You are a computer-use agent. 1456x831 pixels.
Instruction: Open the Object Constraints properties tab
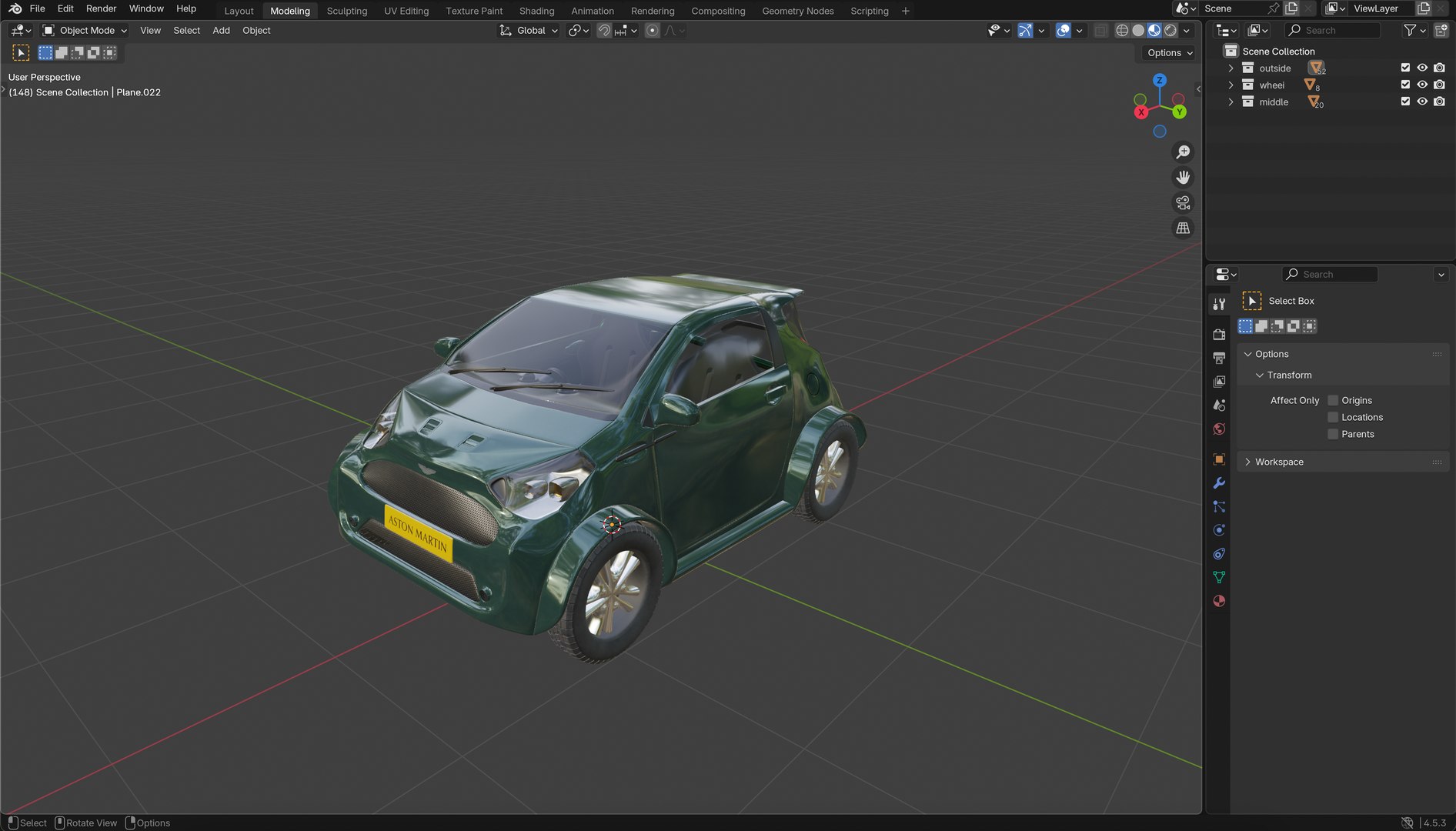[x=1219, y=554]
